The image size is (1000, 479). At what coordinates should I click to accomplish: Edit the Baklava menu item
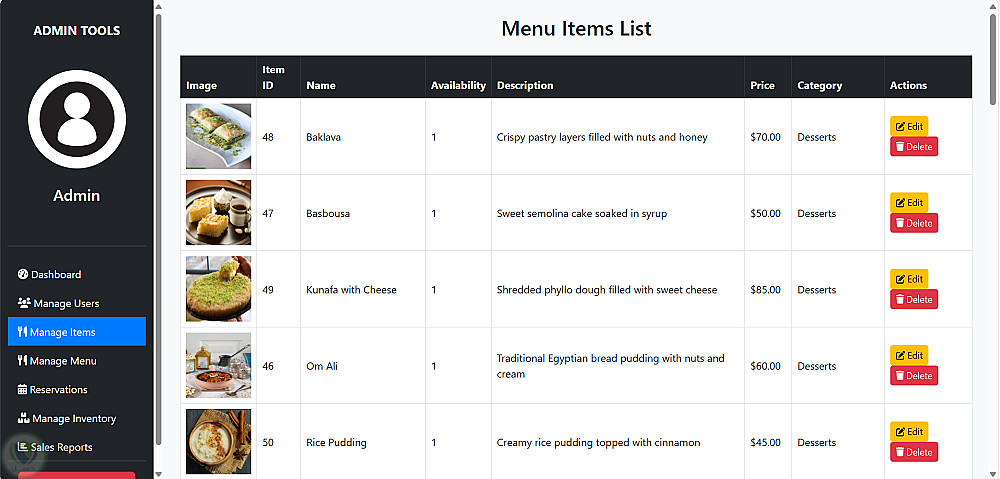[x=909, y=126]
